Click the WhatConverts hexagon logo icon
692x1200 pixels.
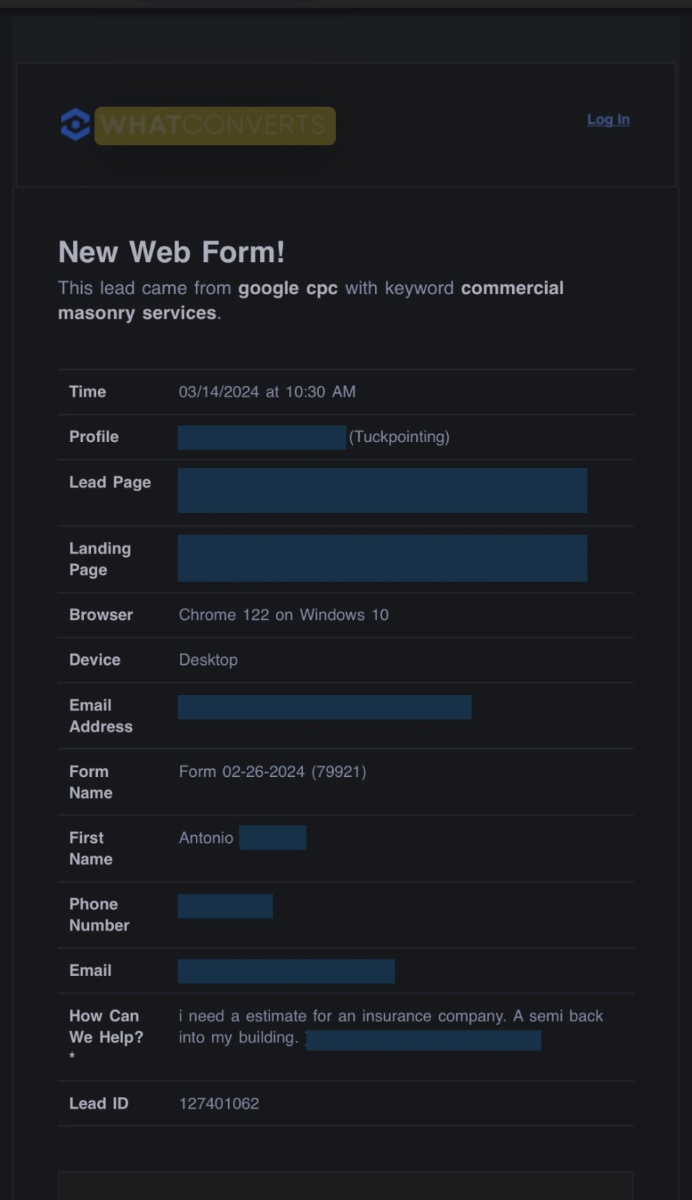click(x=75, y=125)
